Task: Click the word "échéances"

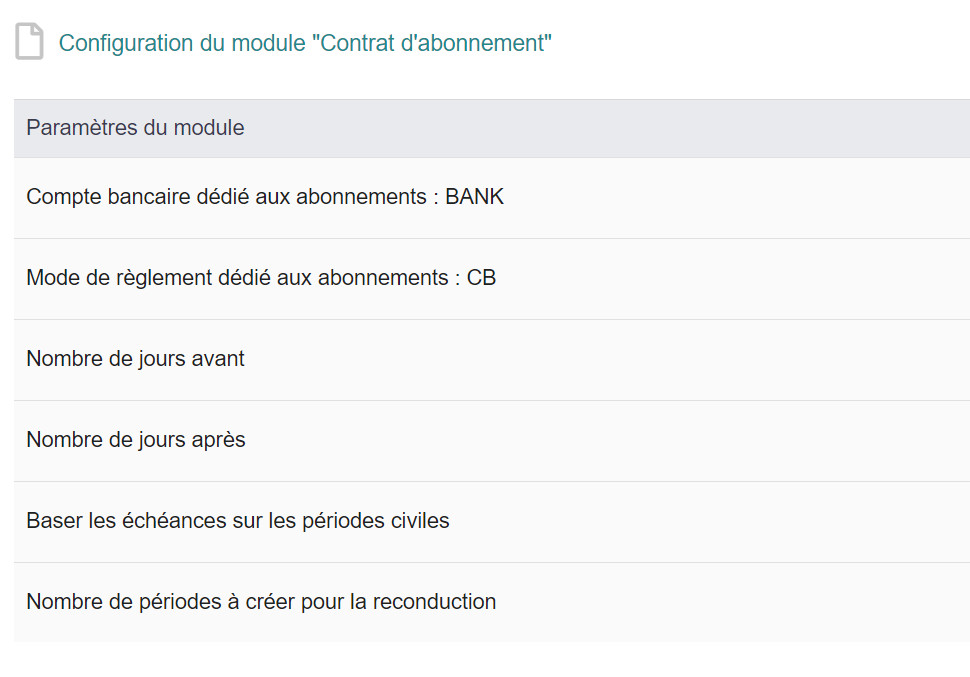Action: tap(143, 521)
